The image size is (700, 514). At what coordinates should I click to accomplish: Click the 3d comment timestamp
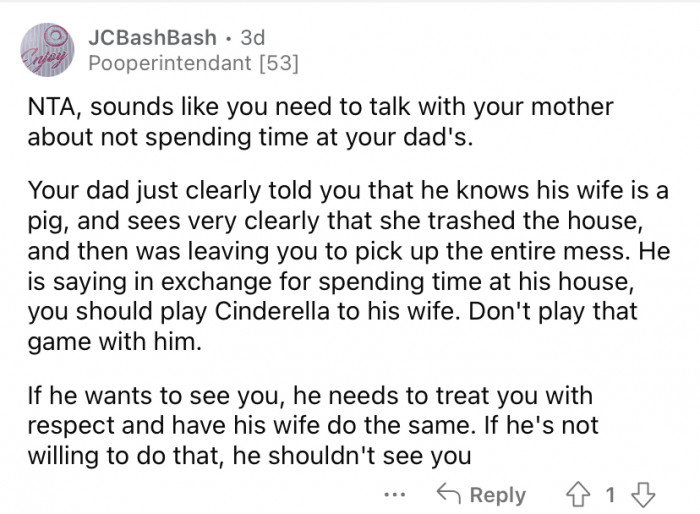point(253,38)
